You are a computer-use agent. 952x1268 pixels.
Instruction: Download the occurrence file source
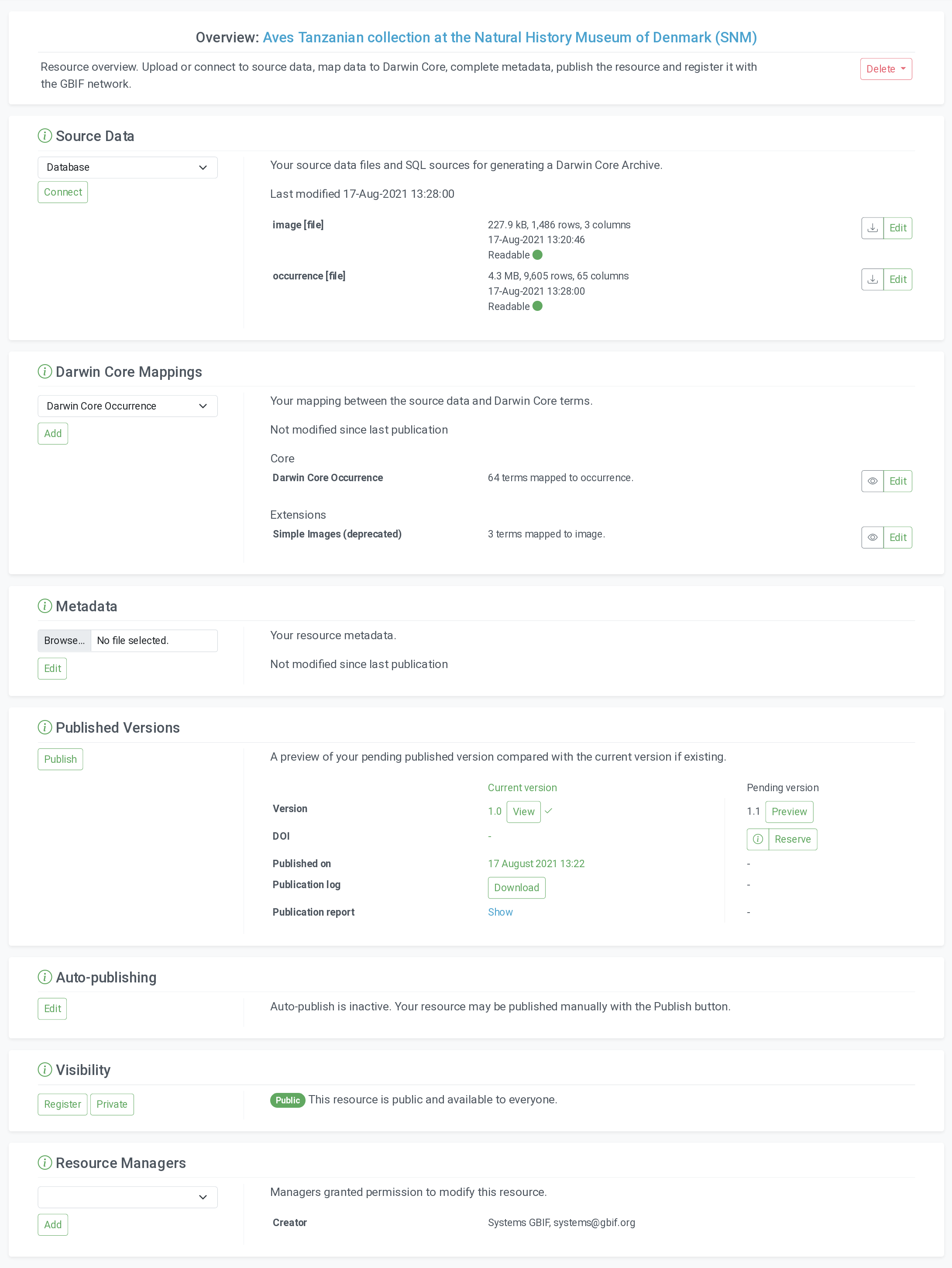pyautogui.click(x=872, y=280)
